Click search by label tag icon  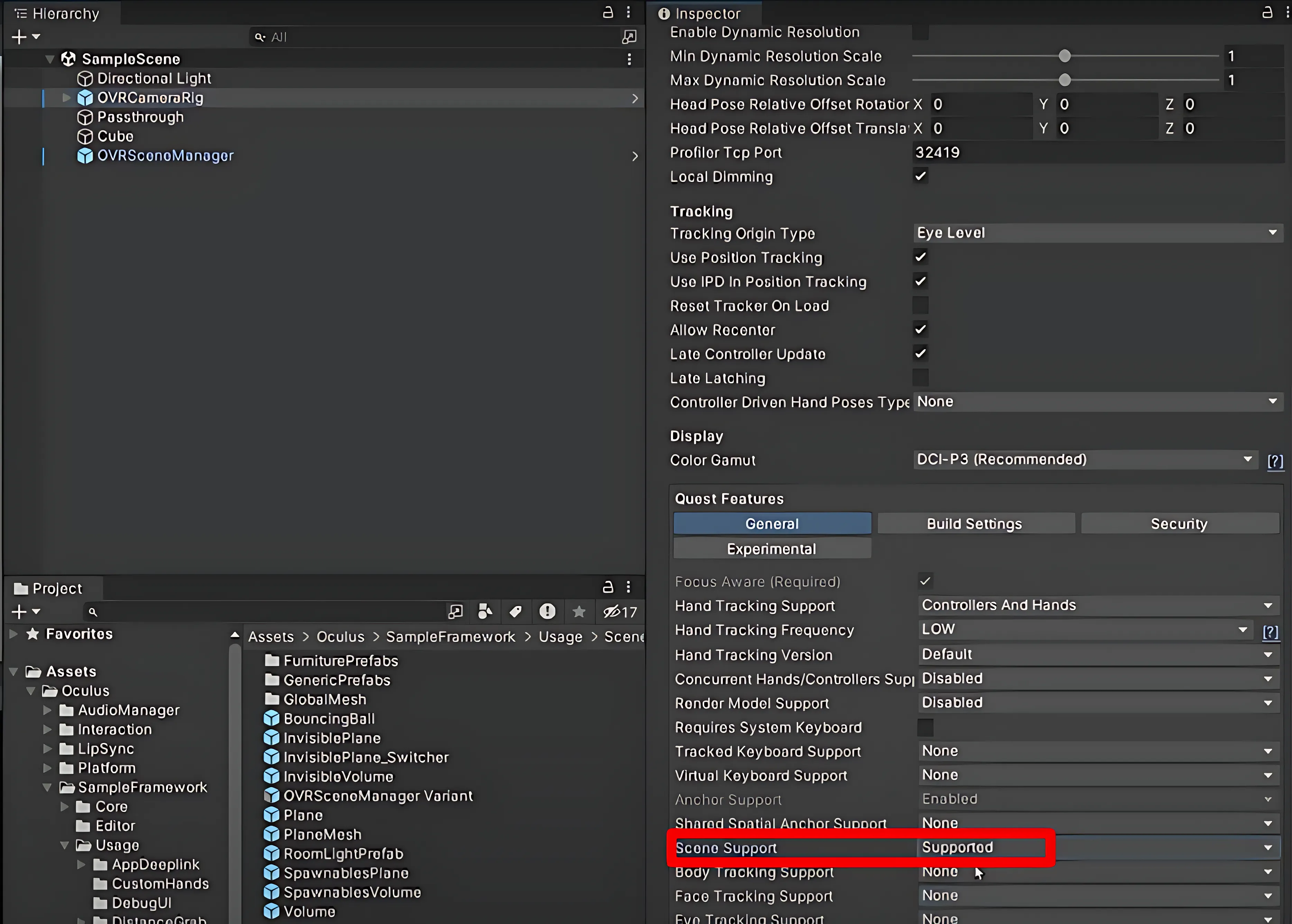(x=515, y=612)
